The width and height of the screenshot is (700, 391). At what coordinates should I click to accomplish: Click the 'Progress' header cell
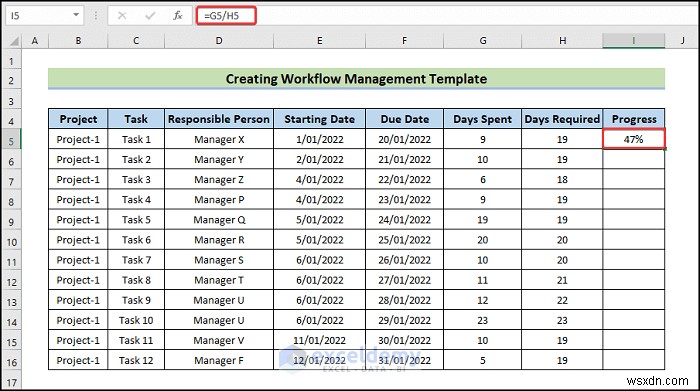click(633, 119)
